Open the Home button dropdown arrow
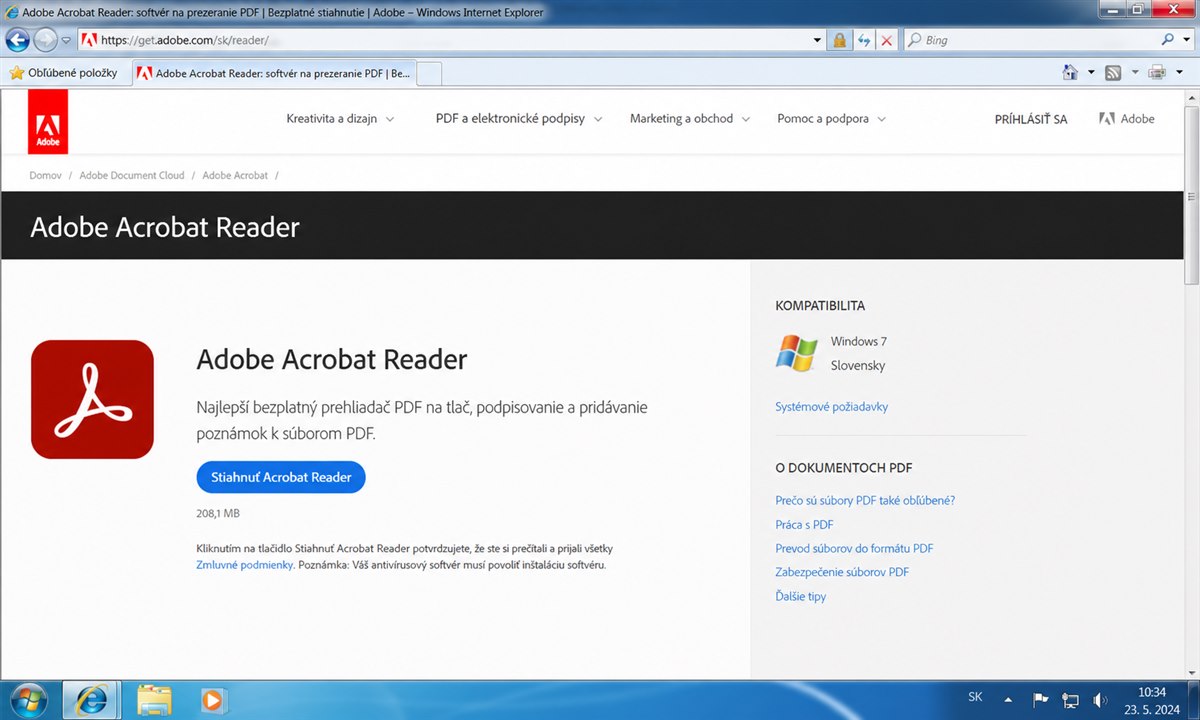The width and height of the screenshot is (1200, 720). coord(1091,72)
